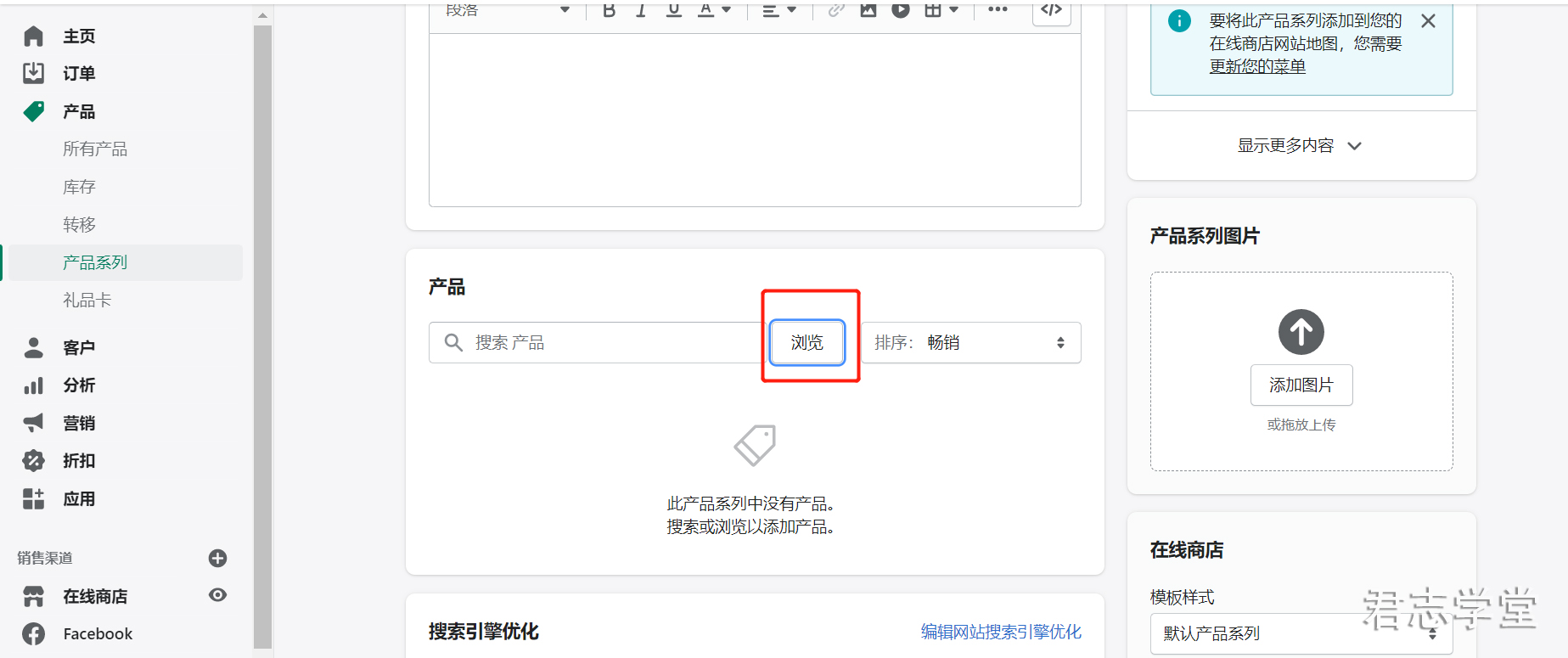Viewport: 1568px width, 658px height.
Task: Open the 礼品卡 gift cards page
Action: tap(87, 300)
